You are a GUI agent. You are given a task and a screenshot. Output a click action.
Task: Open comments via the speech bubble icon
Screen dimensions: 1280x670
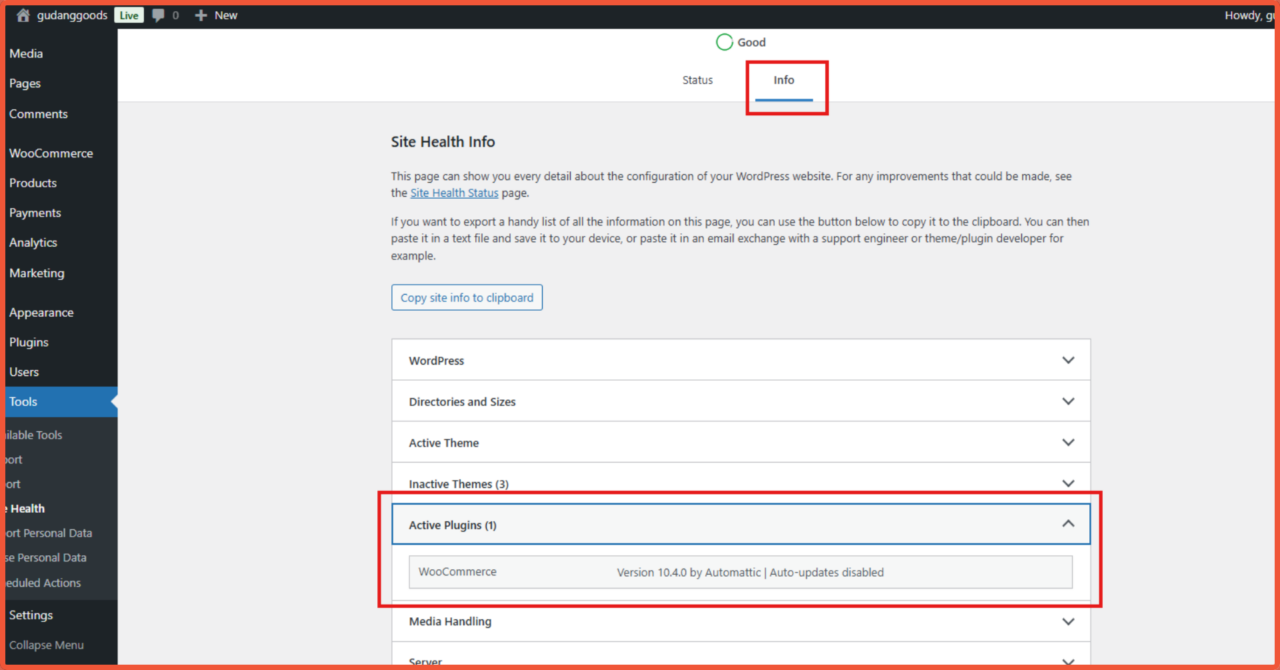160,14
